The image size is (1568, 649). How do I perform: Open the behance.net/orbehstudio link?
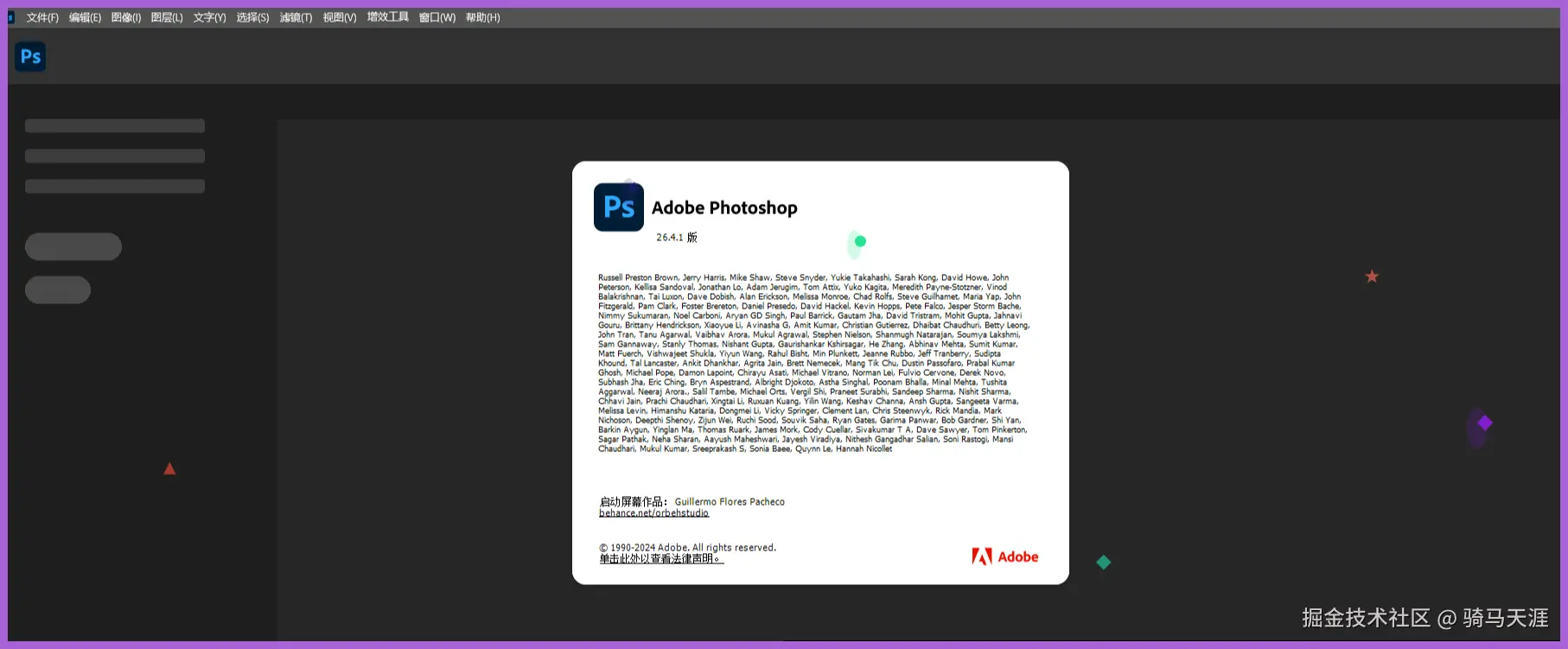653,513
